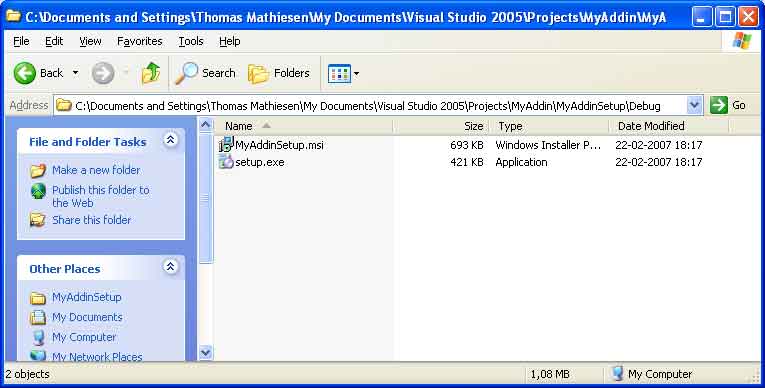The width and height of the screenshot is (765, 388).
Task: Minimize the Explorer window
Action: (x=702, y=17)
